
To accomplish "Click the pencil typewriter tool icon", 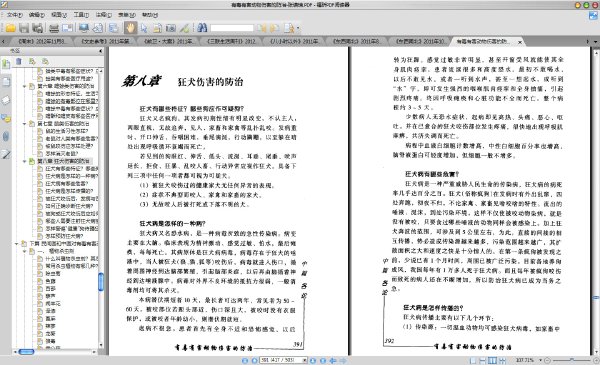I will pos(184,28).
